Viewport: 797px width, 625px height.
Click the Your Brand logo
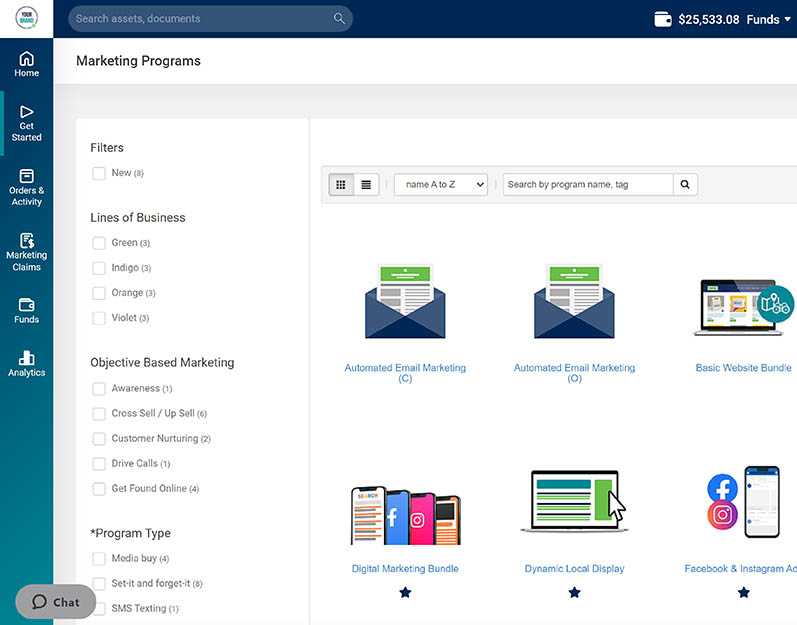pos(26,19)
